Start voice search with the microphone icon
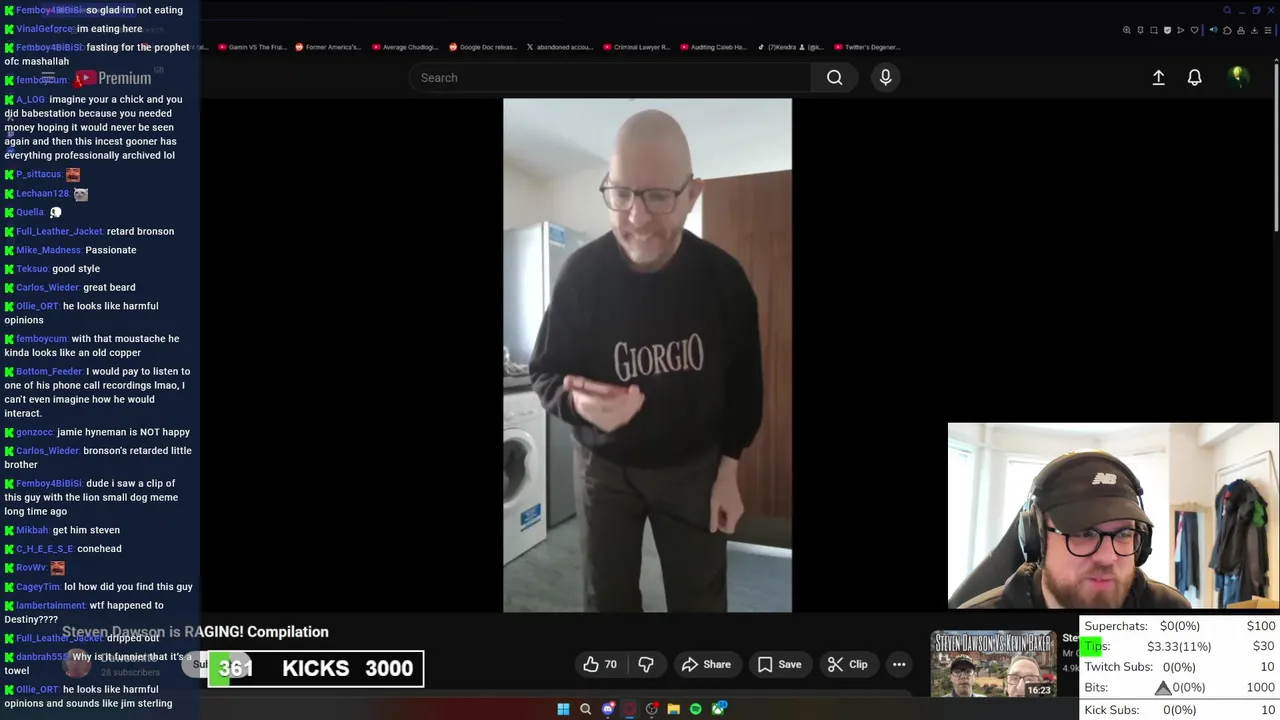1280x720 pixels. click(885, 78)
